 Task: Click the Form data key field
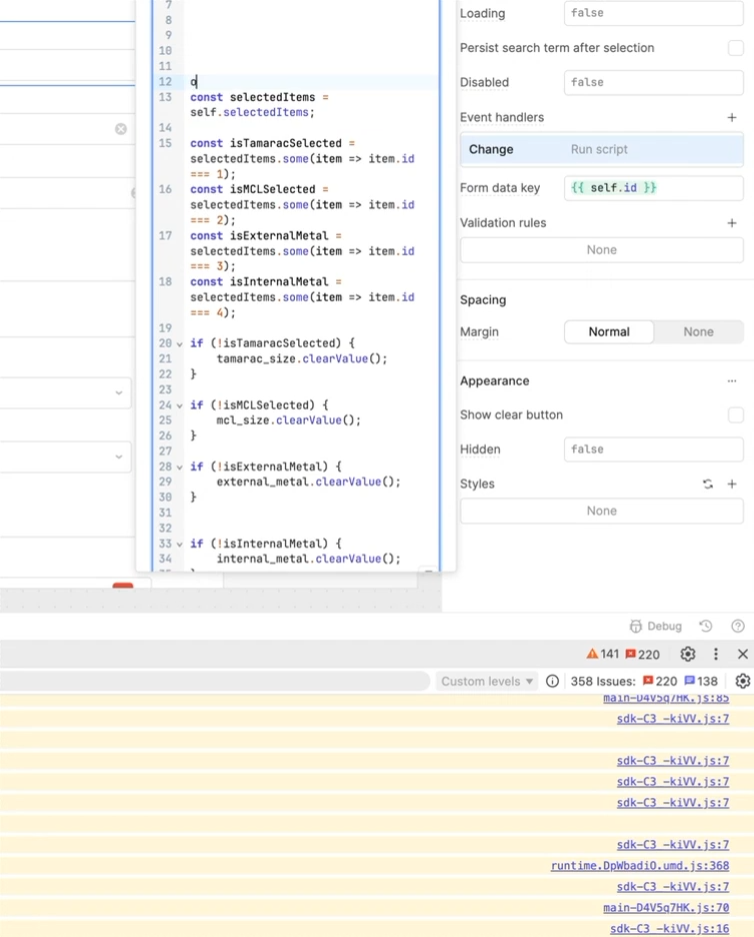pyautogui.click(x=654, y=188)
